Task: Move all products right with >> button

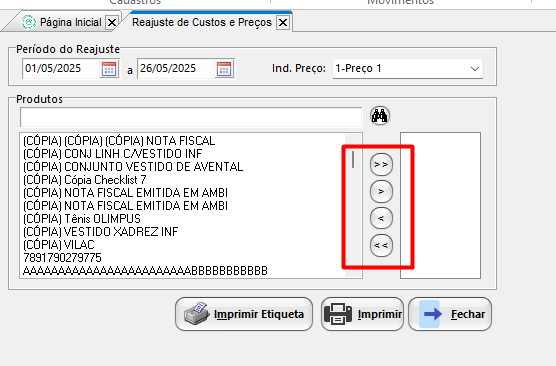Action: pos(381,165)
